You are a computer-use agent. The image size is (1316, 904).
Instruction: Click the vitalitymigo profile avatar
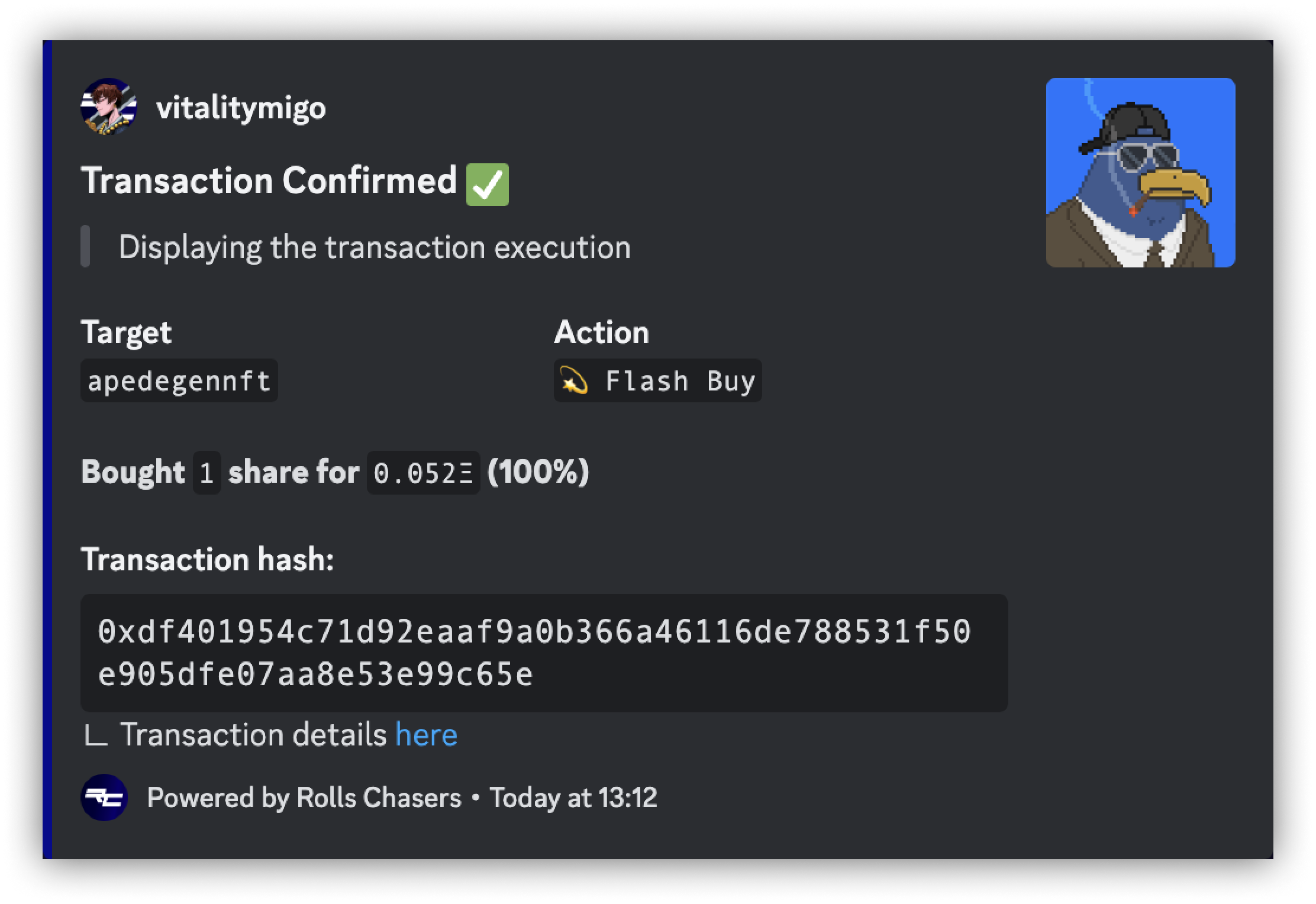pos(109,106)
